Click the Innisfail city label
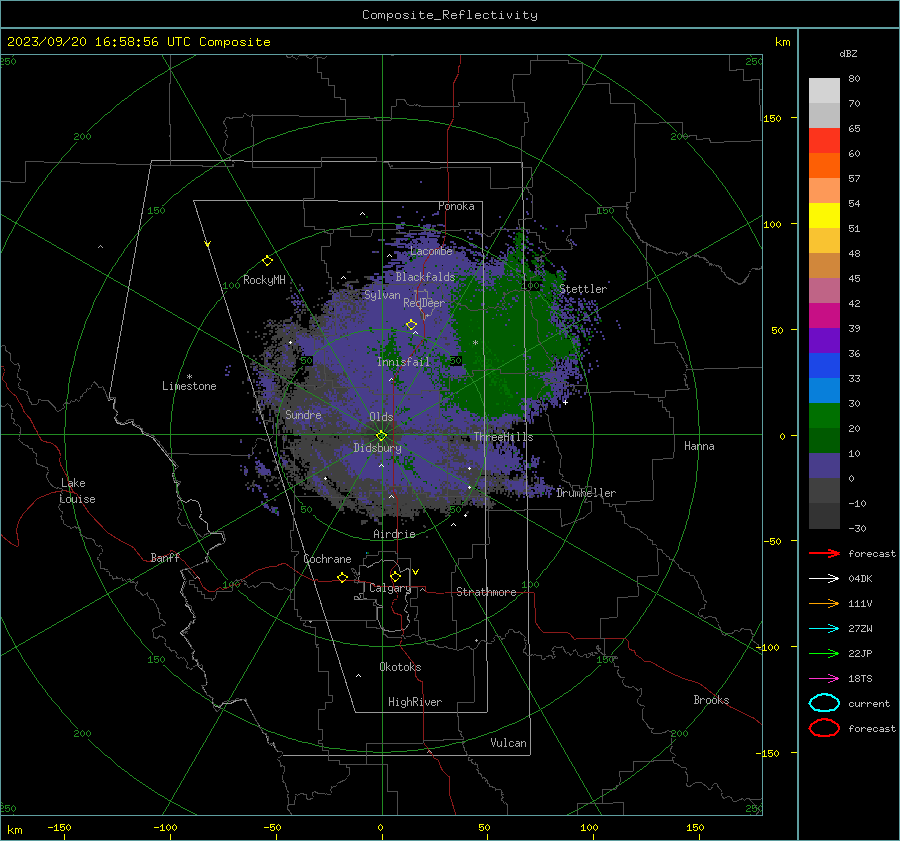Viewport: 900px width, 841px height. [x=403, y=362]
